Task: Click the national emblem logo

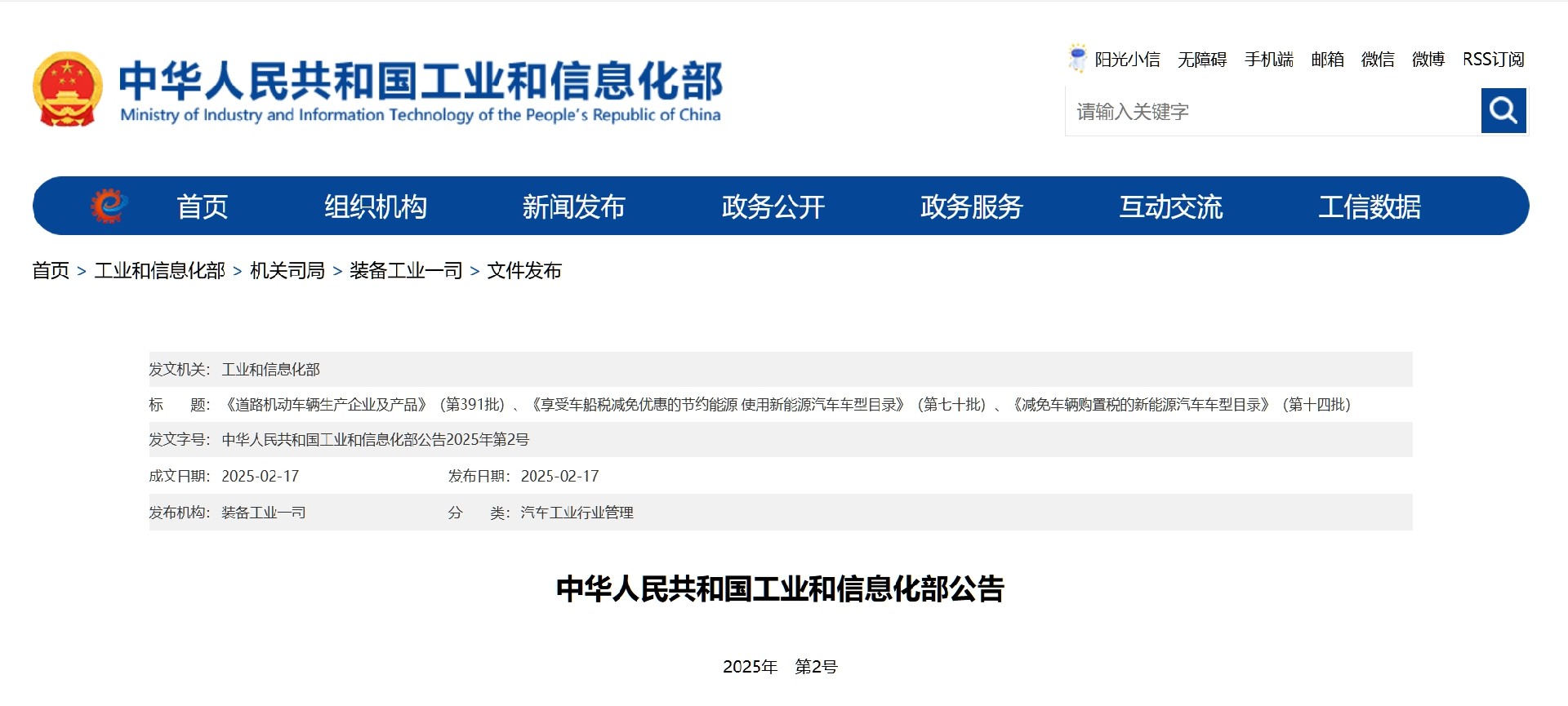Action: pyautogui.click(x=68, y=90)
